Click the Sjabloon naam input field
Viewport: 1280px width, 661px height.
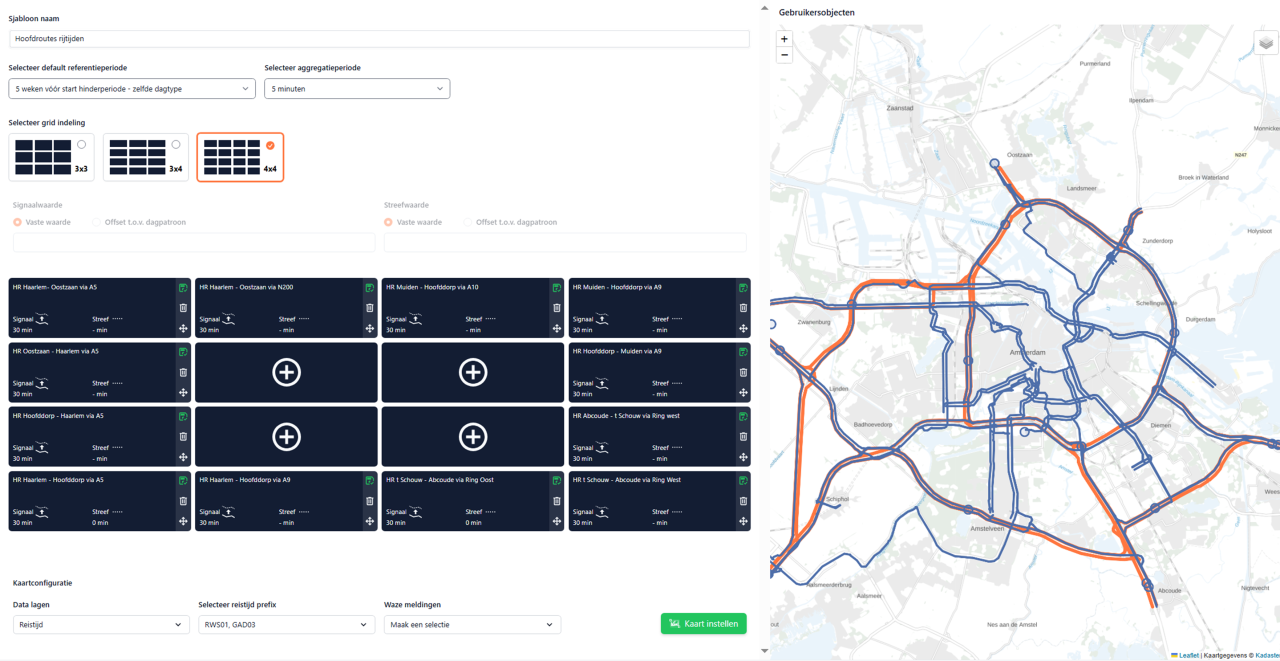tap(379, 39)
